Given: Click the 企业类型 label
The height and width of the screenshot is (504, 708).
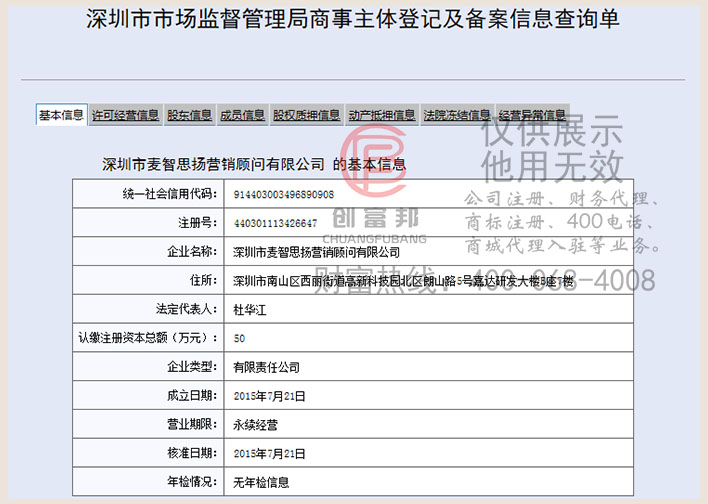Looking at the screenshot, I should click(192, 367).
